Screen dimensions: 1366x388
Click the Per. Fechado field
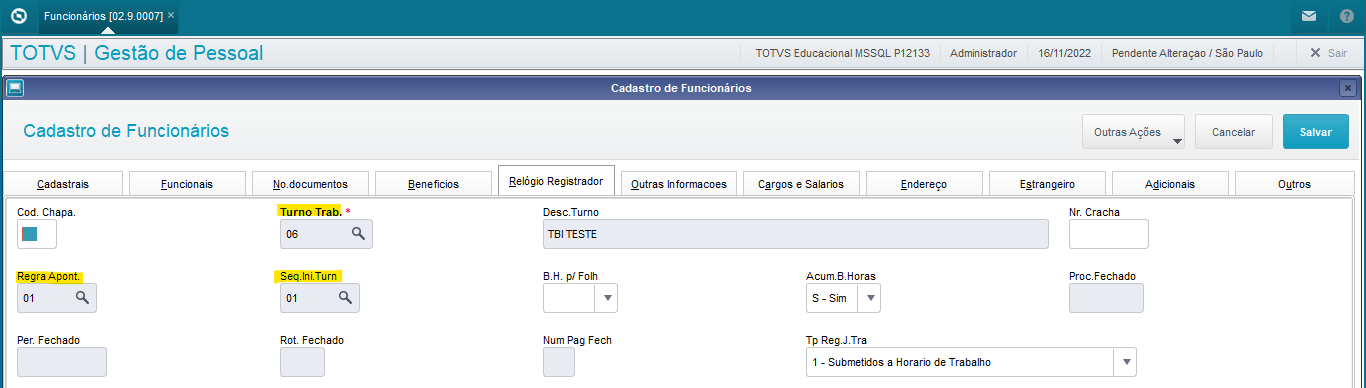pyautogui.click(x=62, y=362)
